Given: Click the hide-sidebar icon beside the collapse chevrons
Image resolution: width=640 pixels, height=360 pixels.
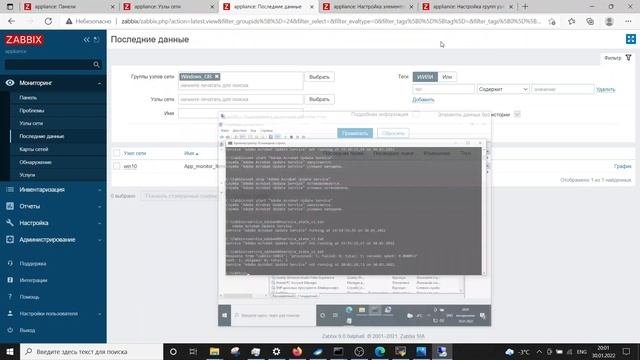Looking at the screenshot, I should point(96,40).
